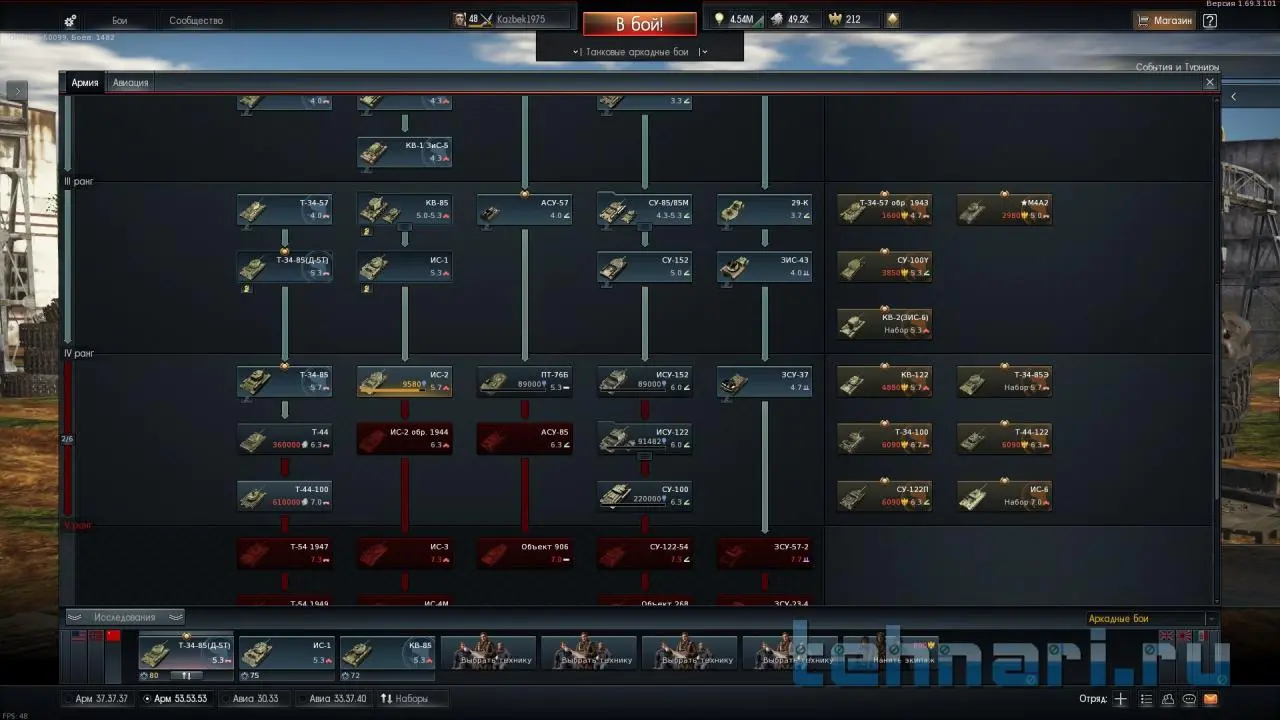
Task: Select the Арм 37.37.37 preset
Action: (96, 699)
